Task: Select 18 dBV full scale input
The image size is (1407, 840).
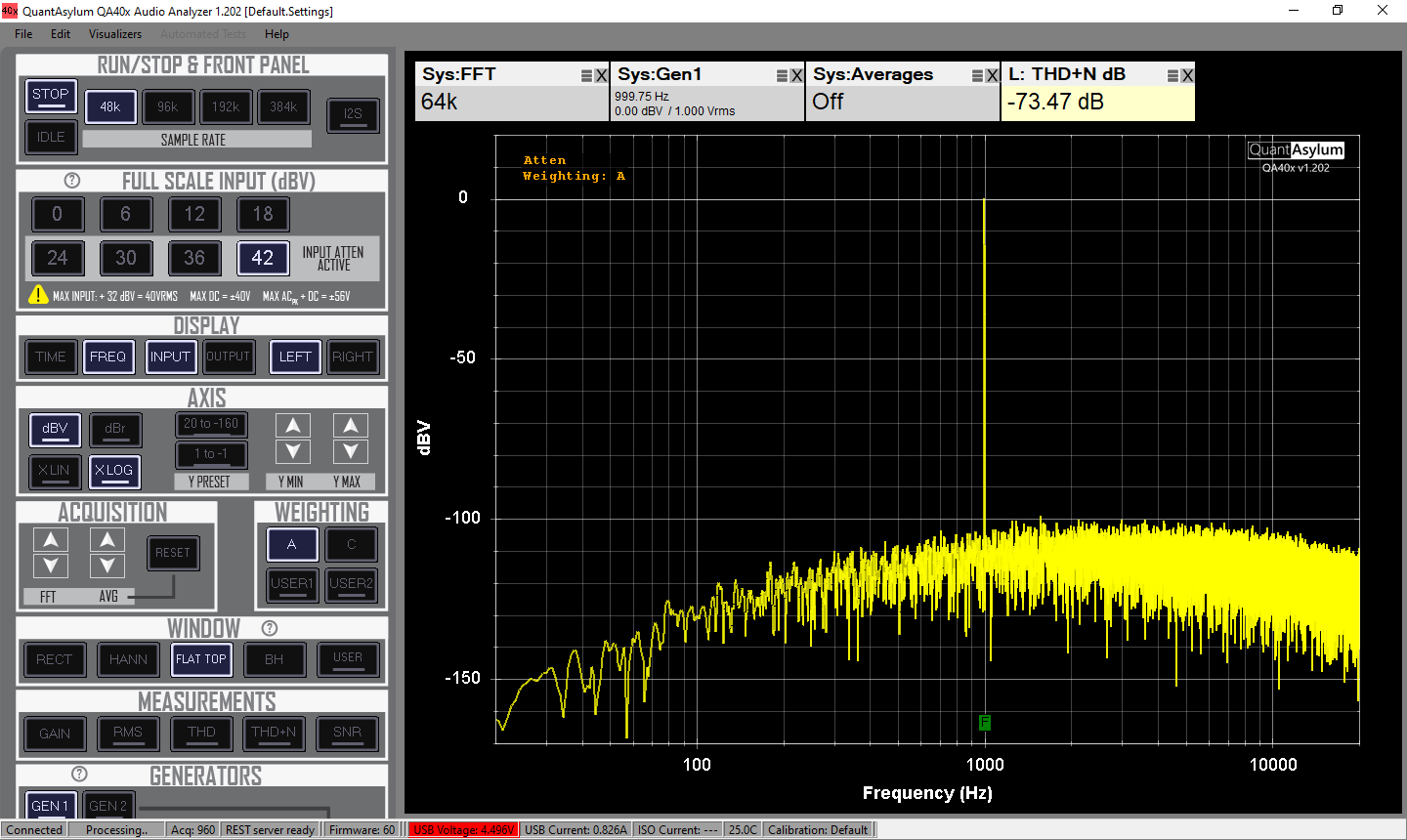Action: (x=263, y=214)
